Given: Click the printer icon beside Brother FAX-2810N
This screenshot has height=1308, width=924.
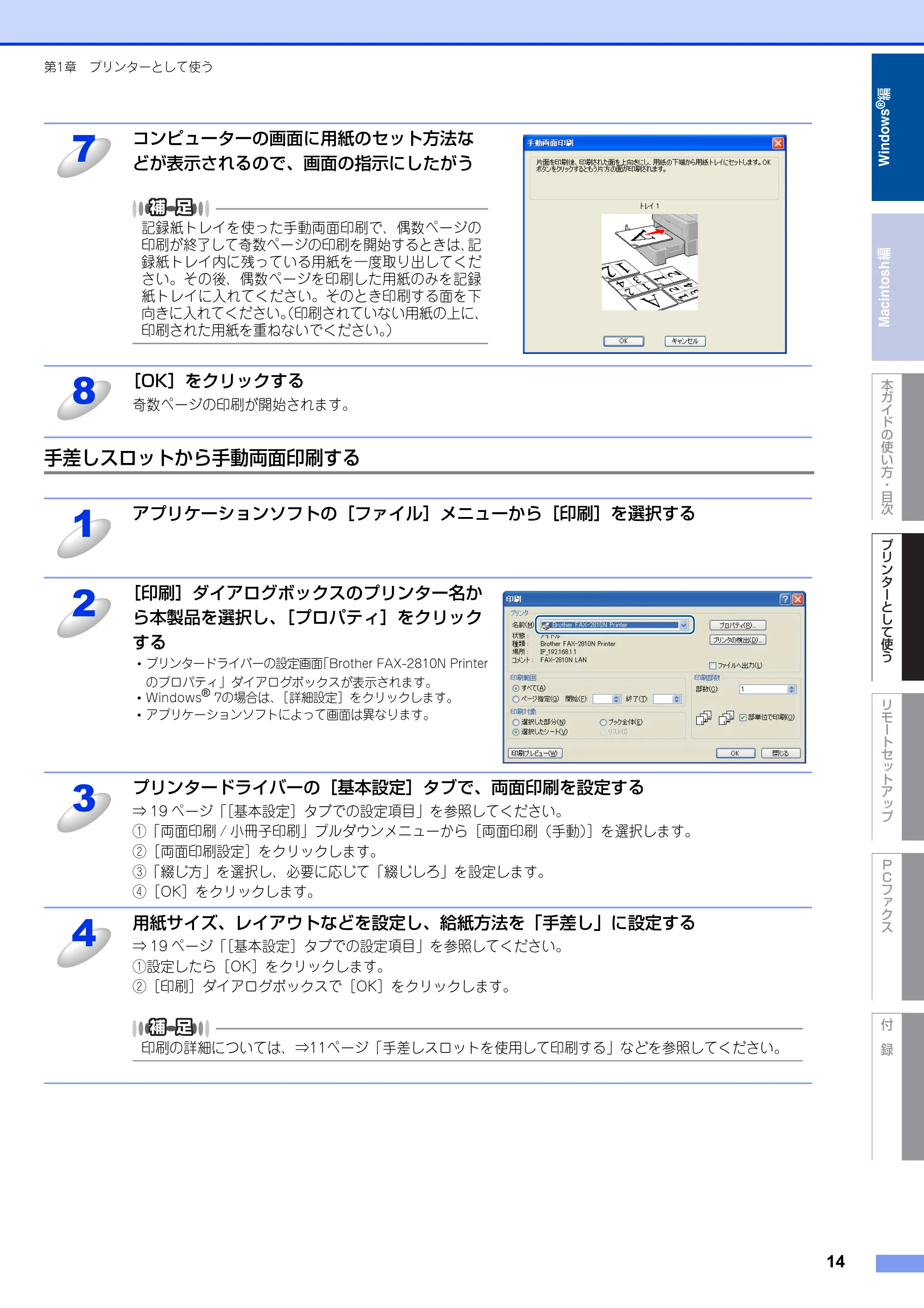Looking at the screenshot, I should click(546, 625).
